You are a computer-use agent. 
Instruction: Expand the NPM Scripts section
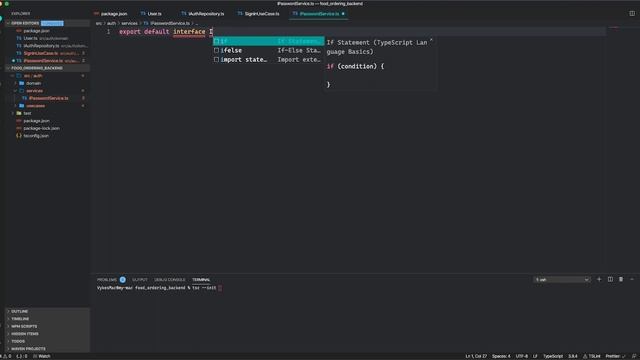tap(24, 327)
